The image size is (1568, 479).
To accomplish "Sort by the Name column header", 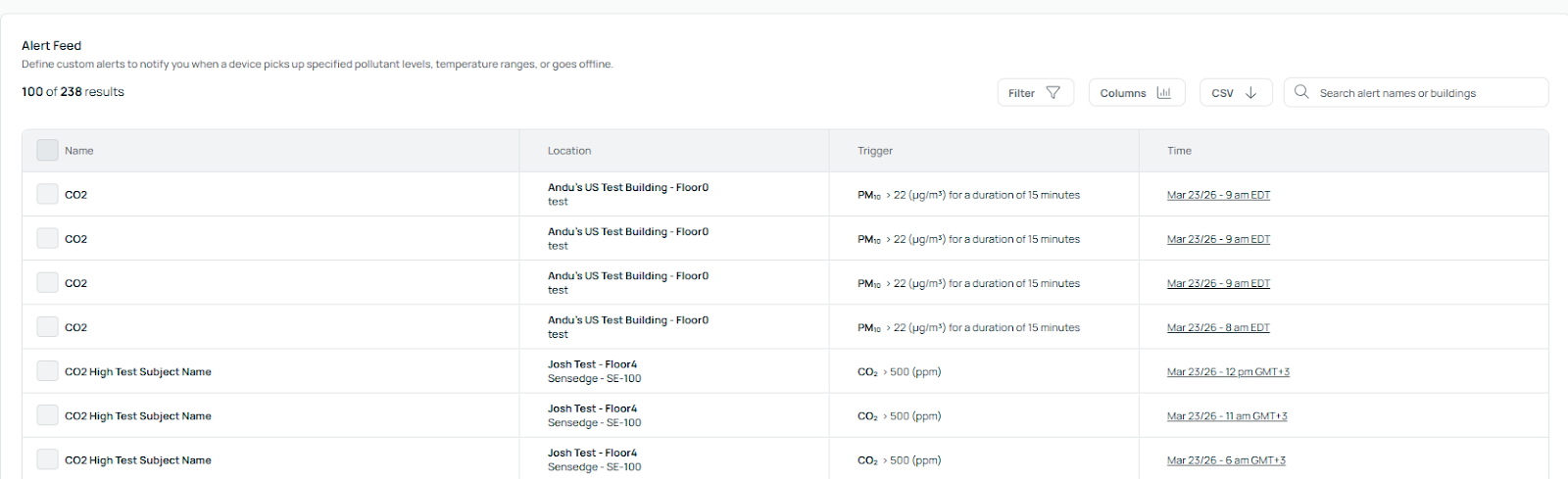I will tap(79, 151).
